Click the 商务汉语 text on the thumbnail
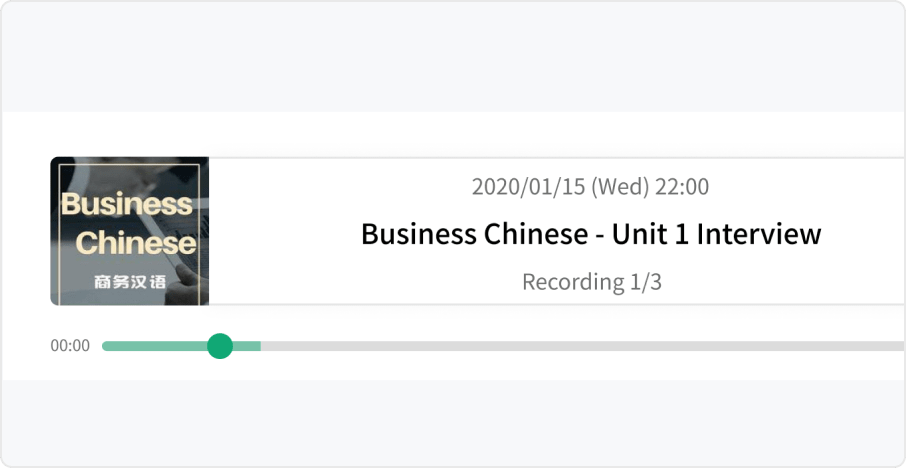907x468 pixels. (x=130, y=282)
